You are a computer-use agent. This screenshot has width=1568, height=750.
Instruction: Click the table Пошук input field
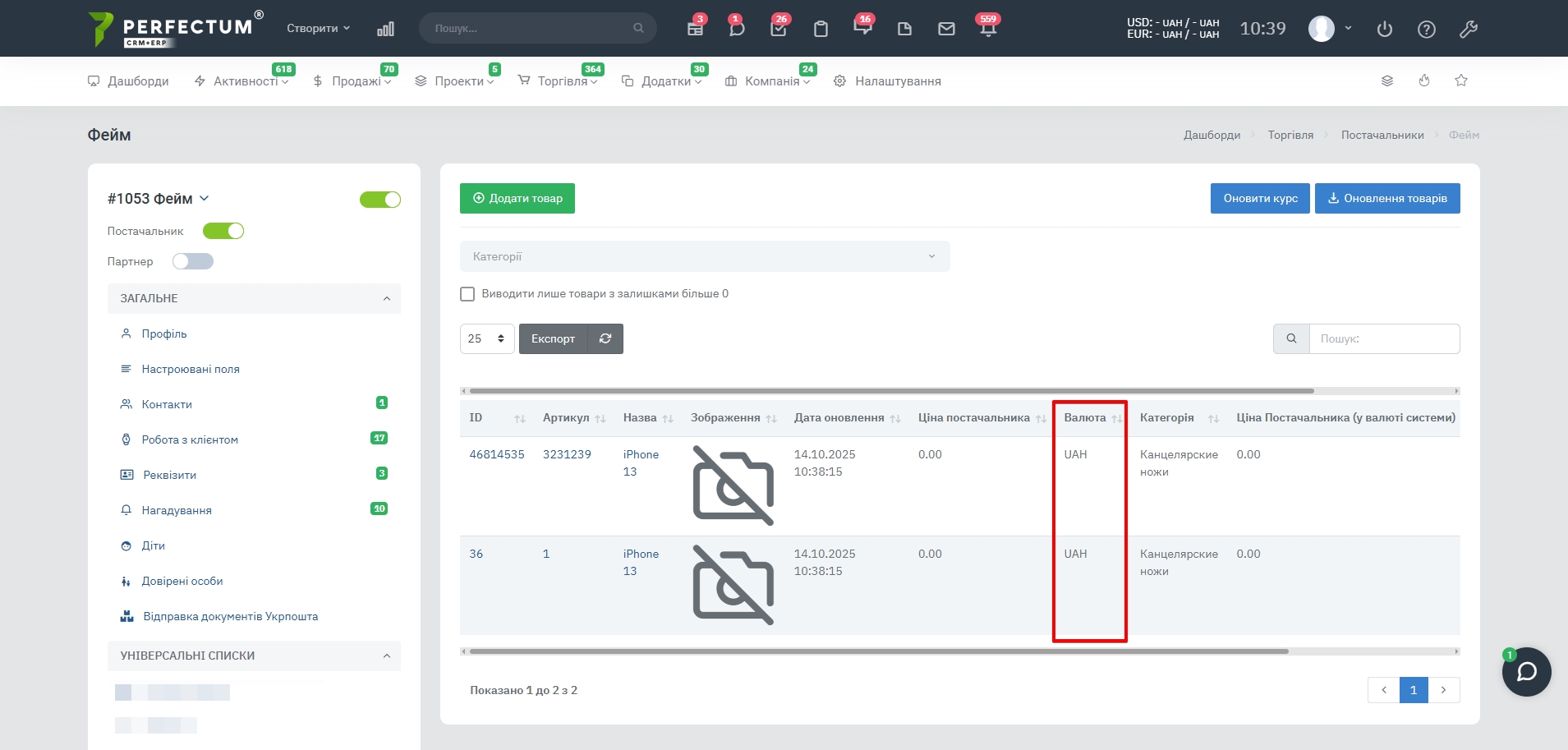click(1383, 338)
